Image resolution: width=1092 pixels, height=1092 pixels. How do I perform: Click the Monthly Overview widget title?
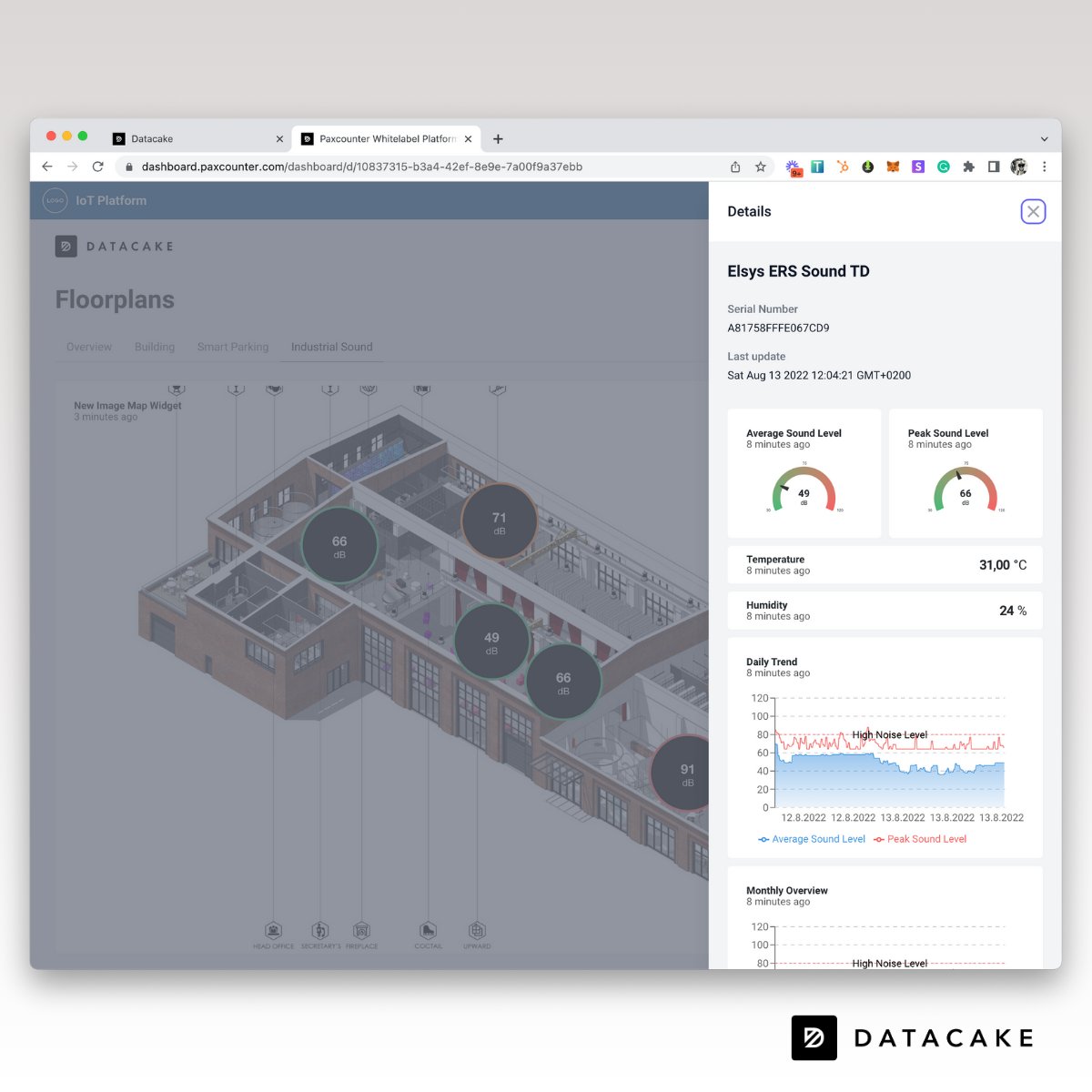coord(787,891)
